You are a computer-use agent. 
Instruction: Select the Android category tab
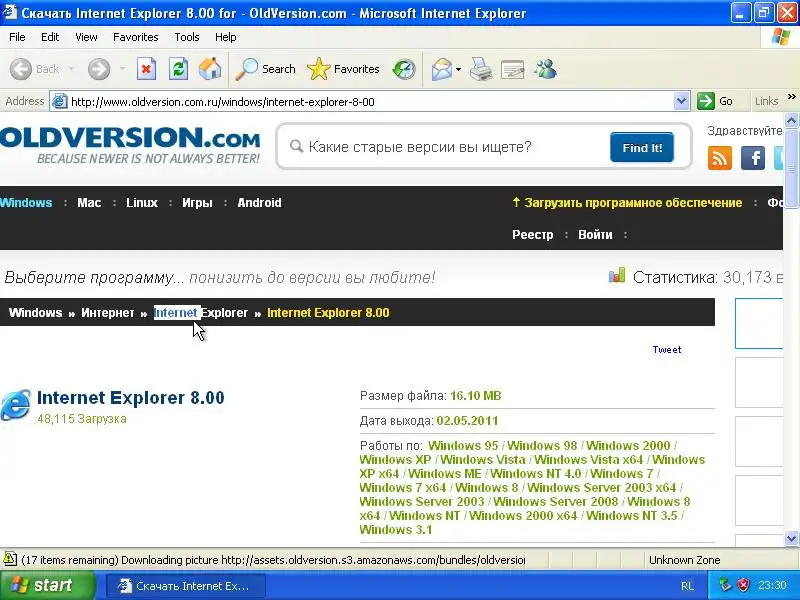click(x=259, y=203)
